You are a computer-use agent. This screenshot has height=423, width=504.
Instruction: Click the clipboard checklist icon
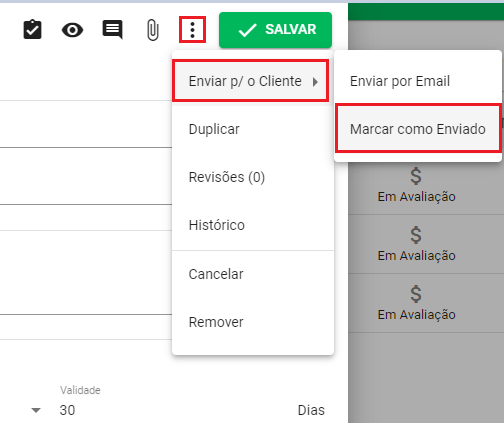point(32,30)
